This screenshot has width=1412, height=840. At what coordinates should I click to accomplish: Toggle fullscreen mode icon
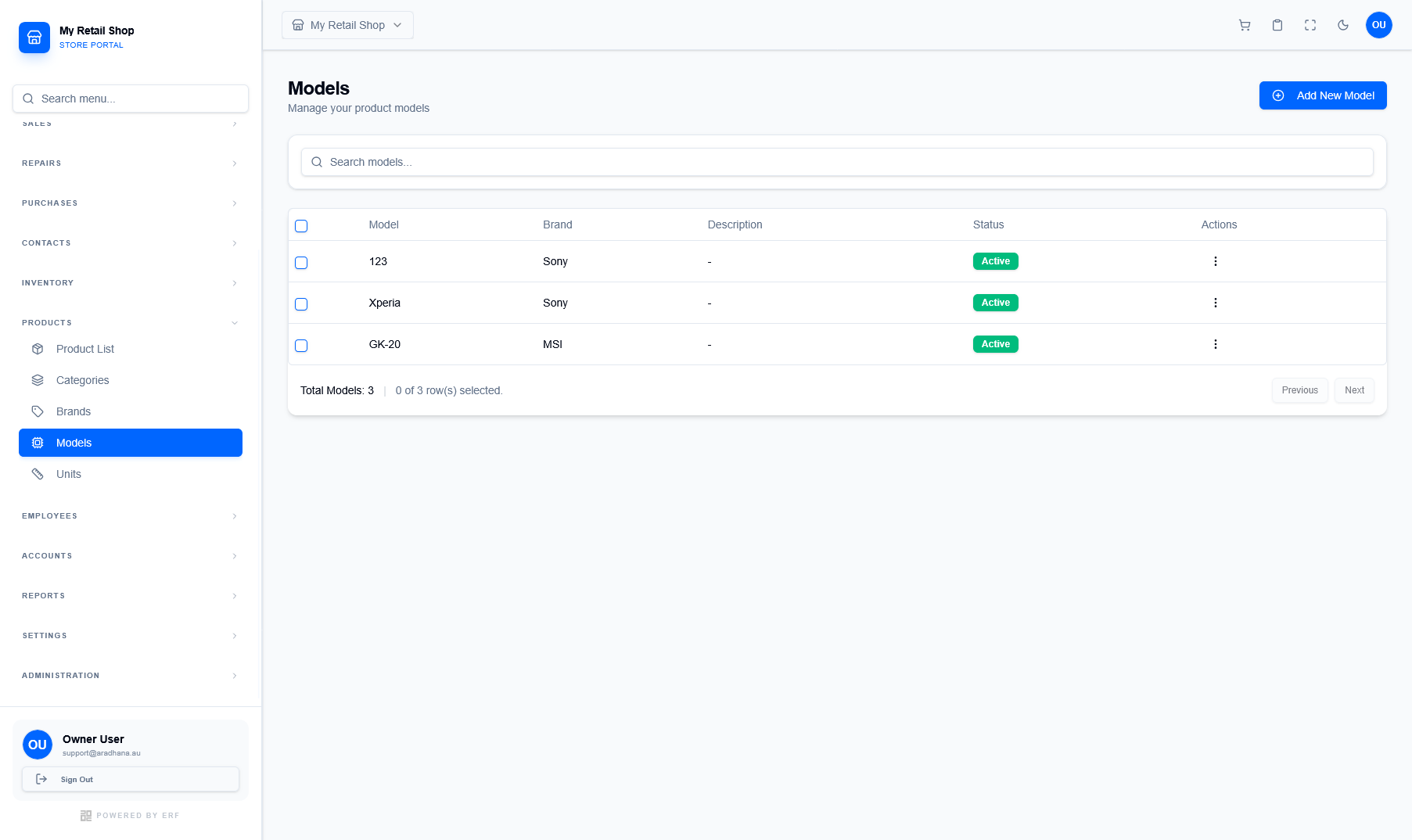click(1310, 25)
